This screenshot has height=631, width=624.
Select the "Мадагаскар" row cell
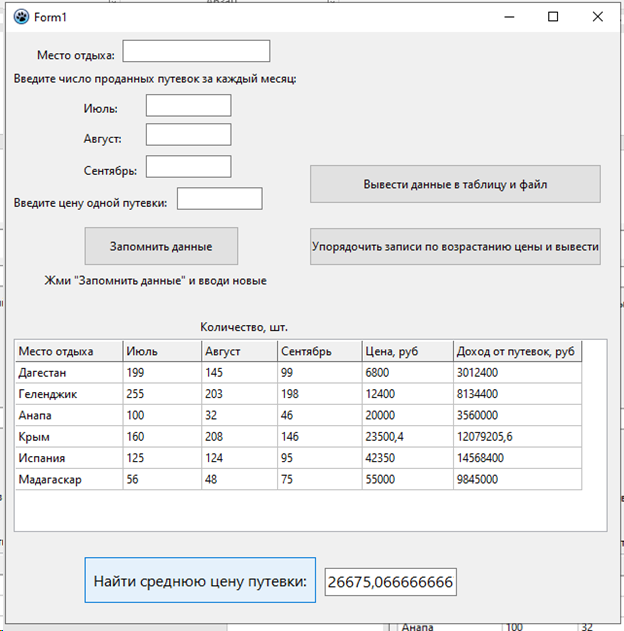pos(68,479)
